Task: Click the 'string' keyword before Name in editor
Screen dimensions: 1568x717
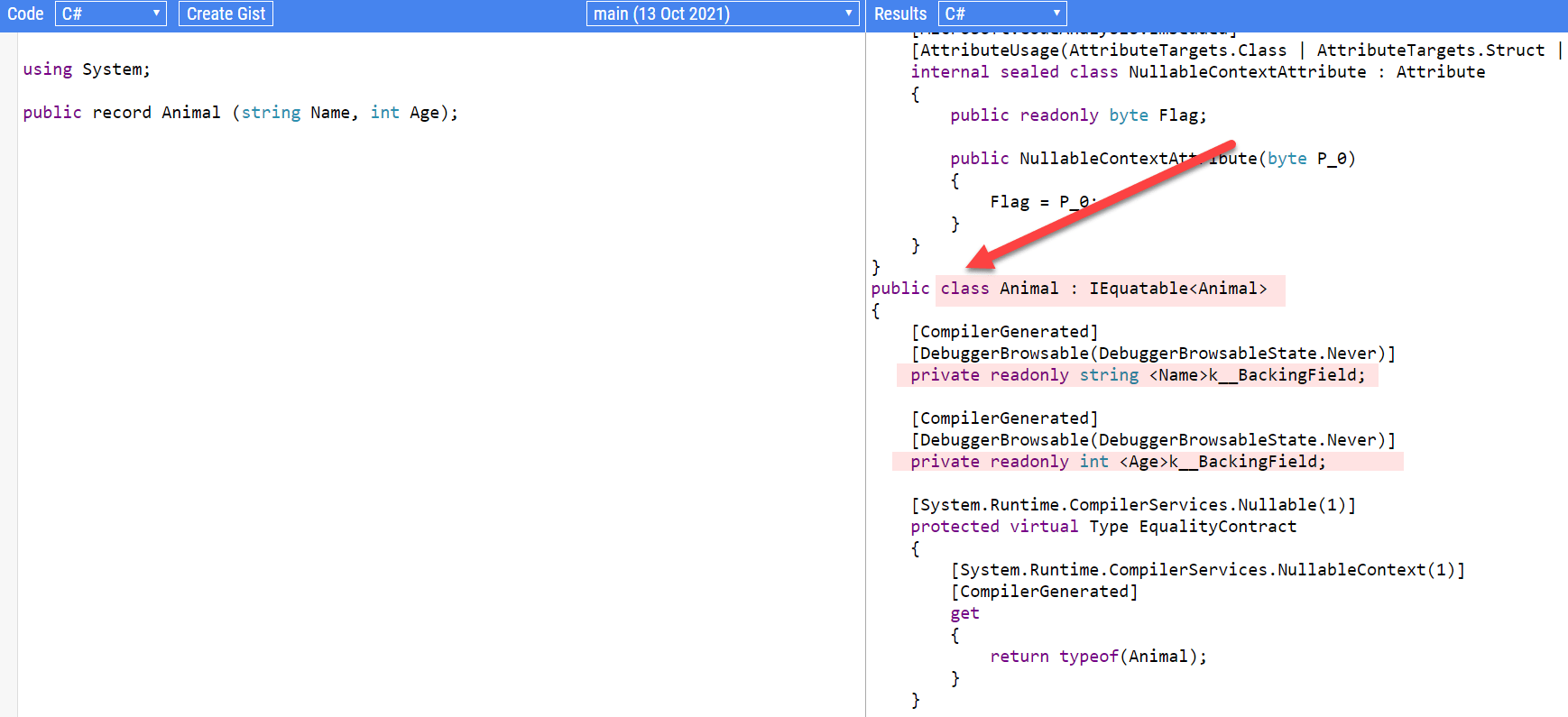Action: [x=271, y=113]
